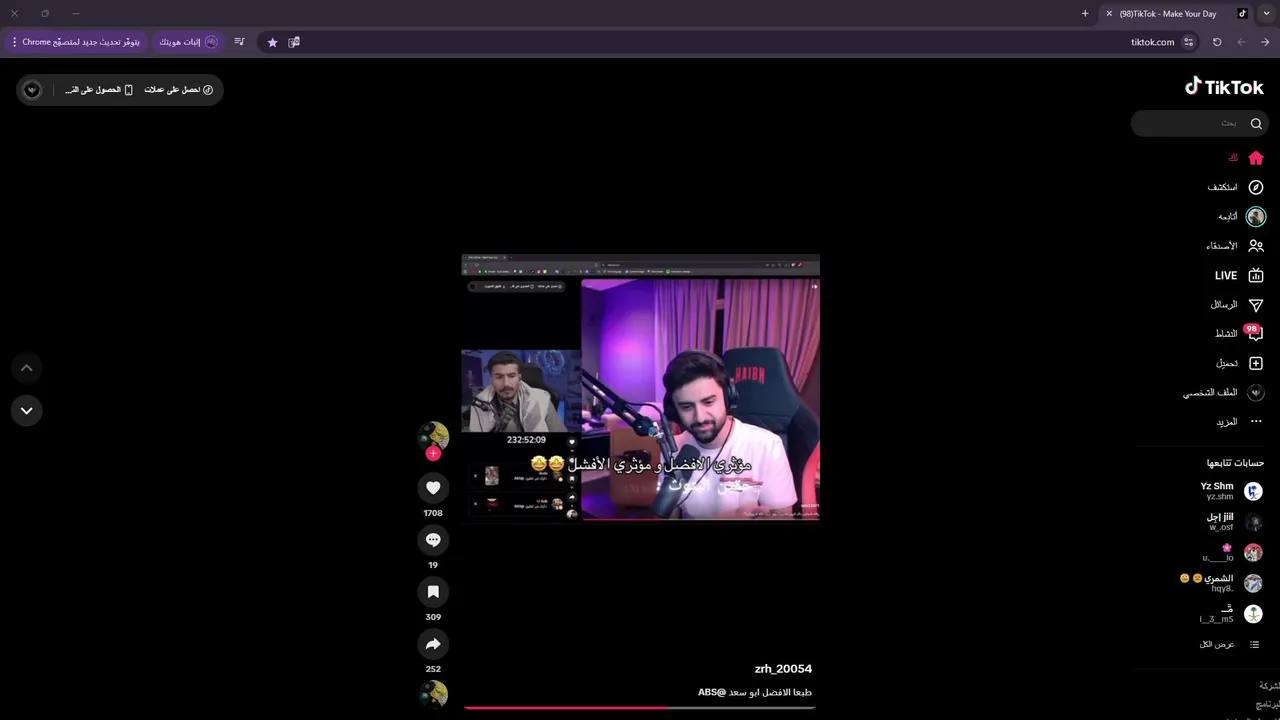Click the Friends label in sidebar
Screen dimensions: 1280x720
(x=1222, y=246)
